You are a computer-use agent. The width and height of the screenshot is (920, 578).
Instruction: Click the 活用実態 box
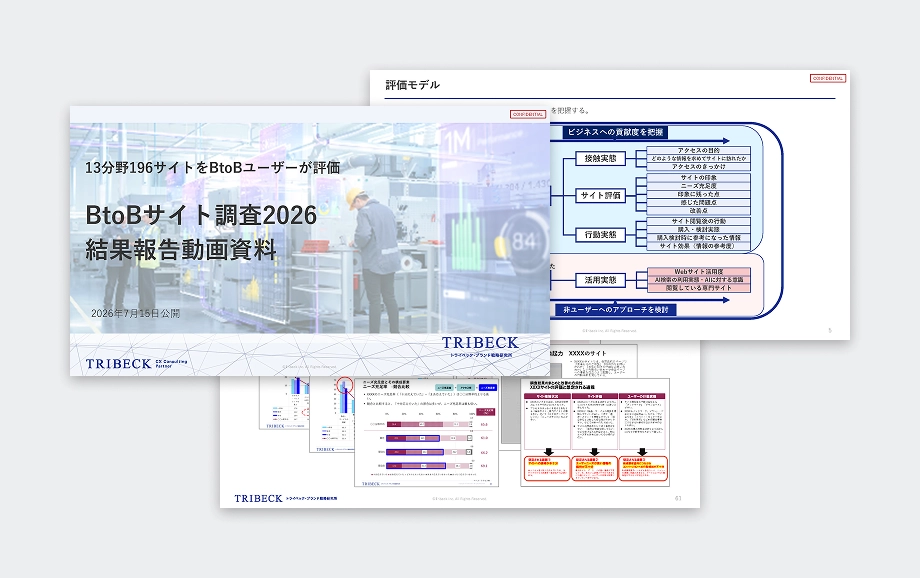point(600,280)
